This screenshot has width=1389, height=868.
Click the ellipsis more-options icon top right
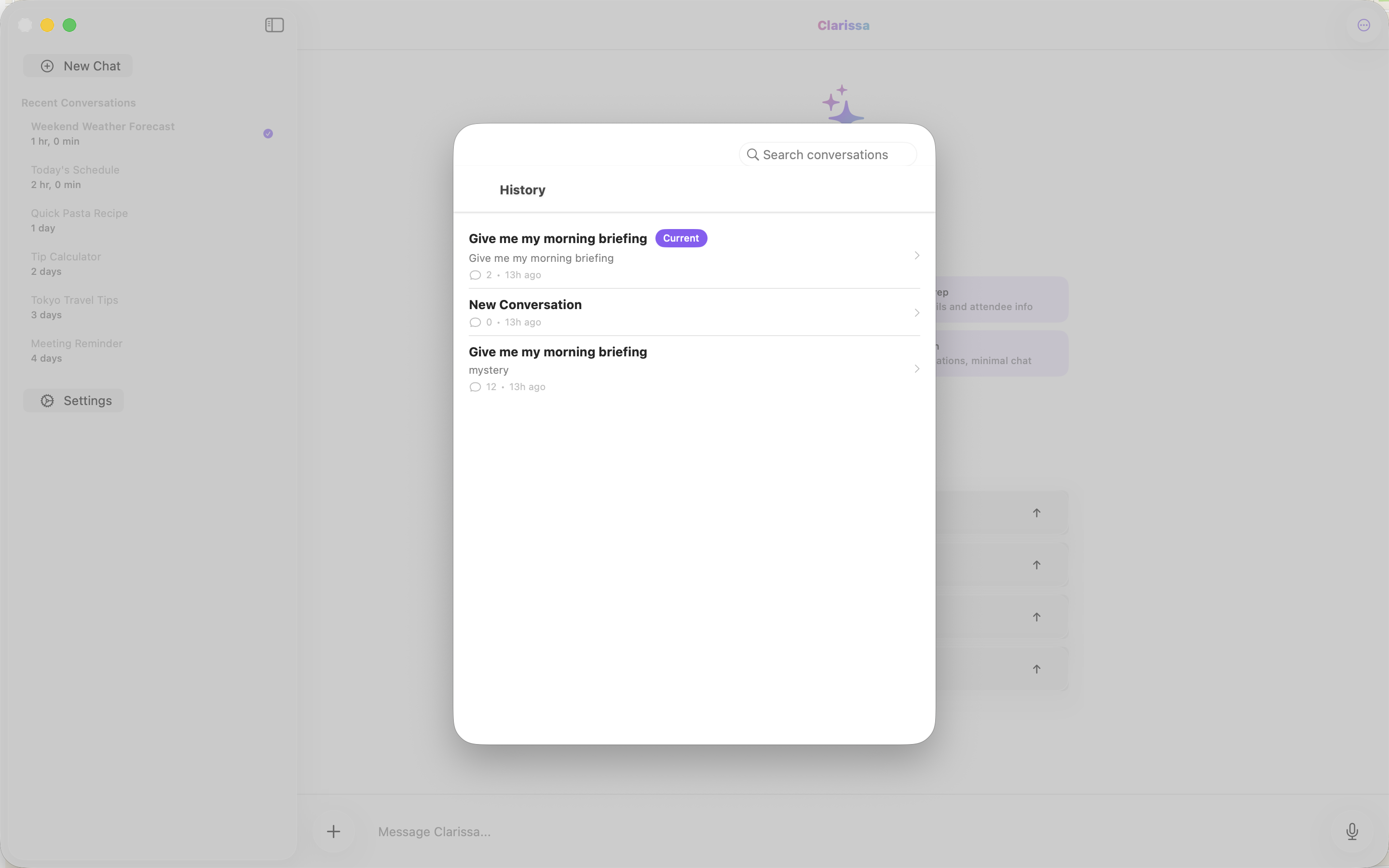click(1364, 25)
